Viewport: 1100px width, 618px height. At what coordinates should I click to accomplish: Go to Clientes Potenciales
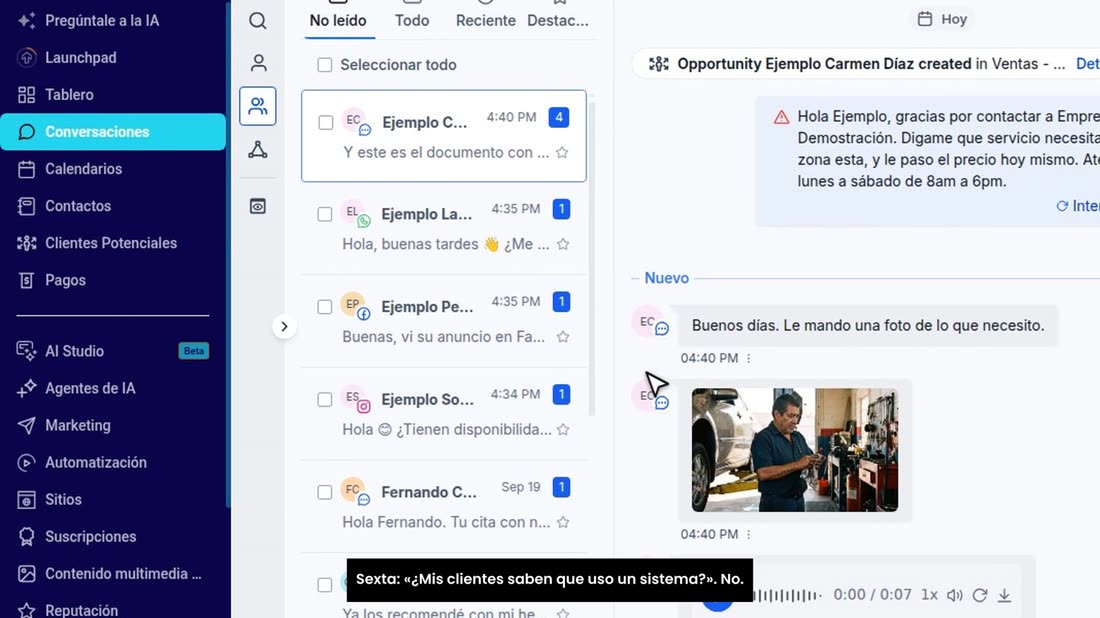(111, 243)
